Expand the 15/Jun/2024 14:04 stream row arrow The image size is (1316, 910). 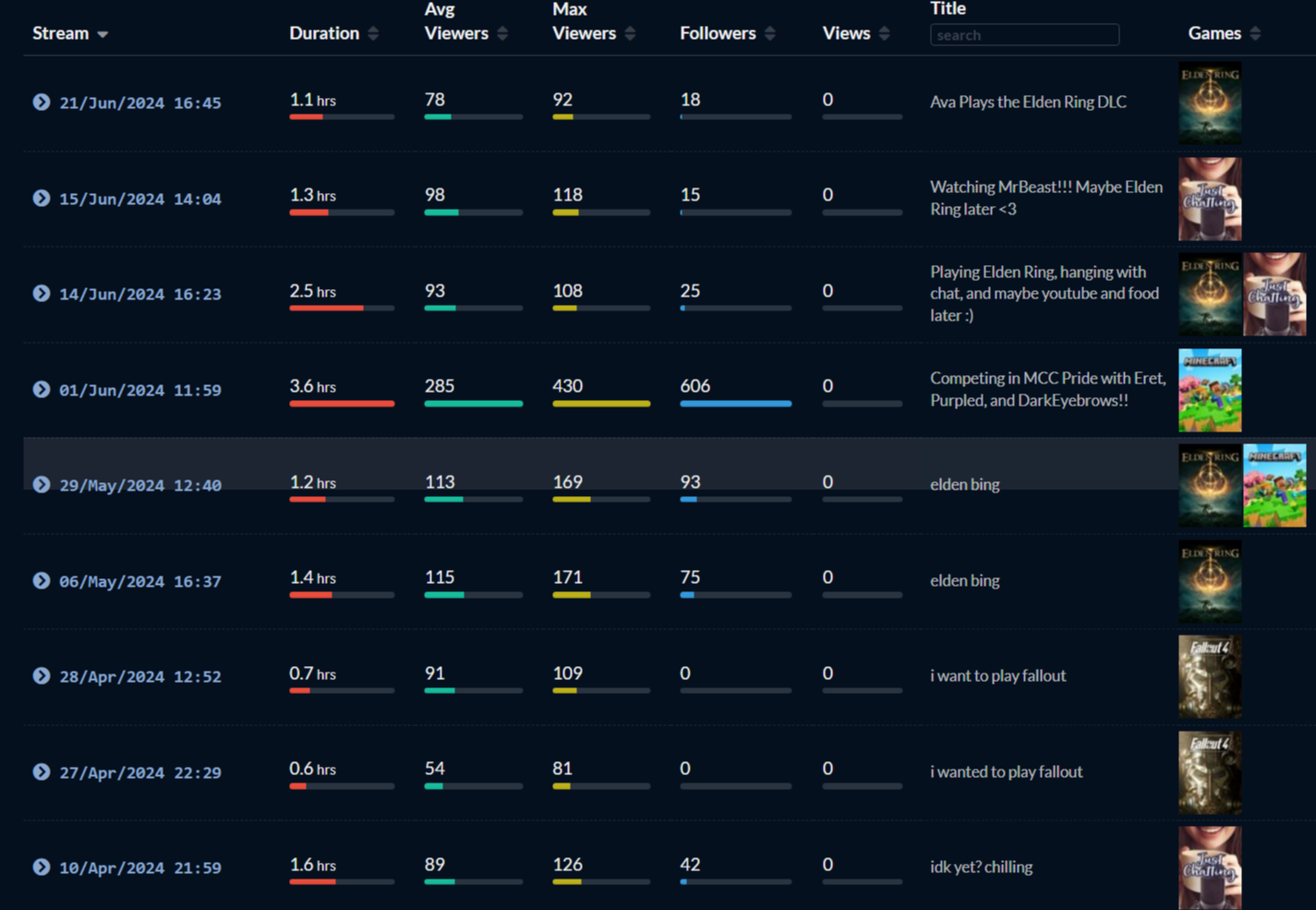click(42, 198)
